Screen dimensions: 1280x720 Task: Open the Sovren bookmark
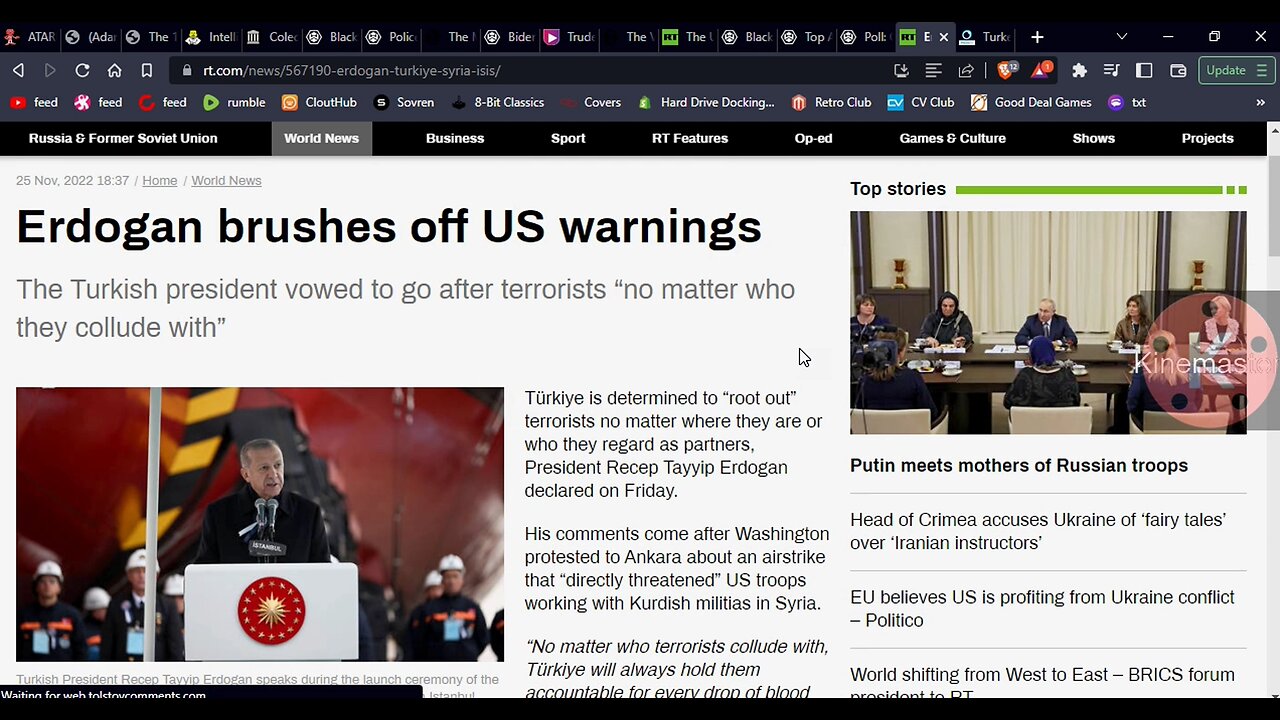[x=404, y=102]
